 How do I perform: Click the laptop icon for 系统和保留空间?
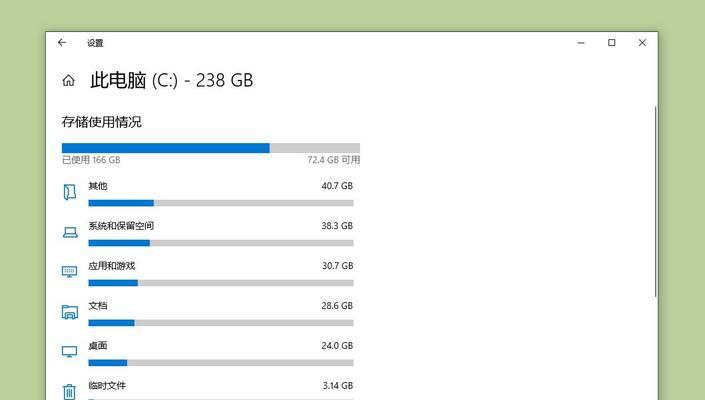[70, 232]
